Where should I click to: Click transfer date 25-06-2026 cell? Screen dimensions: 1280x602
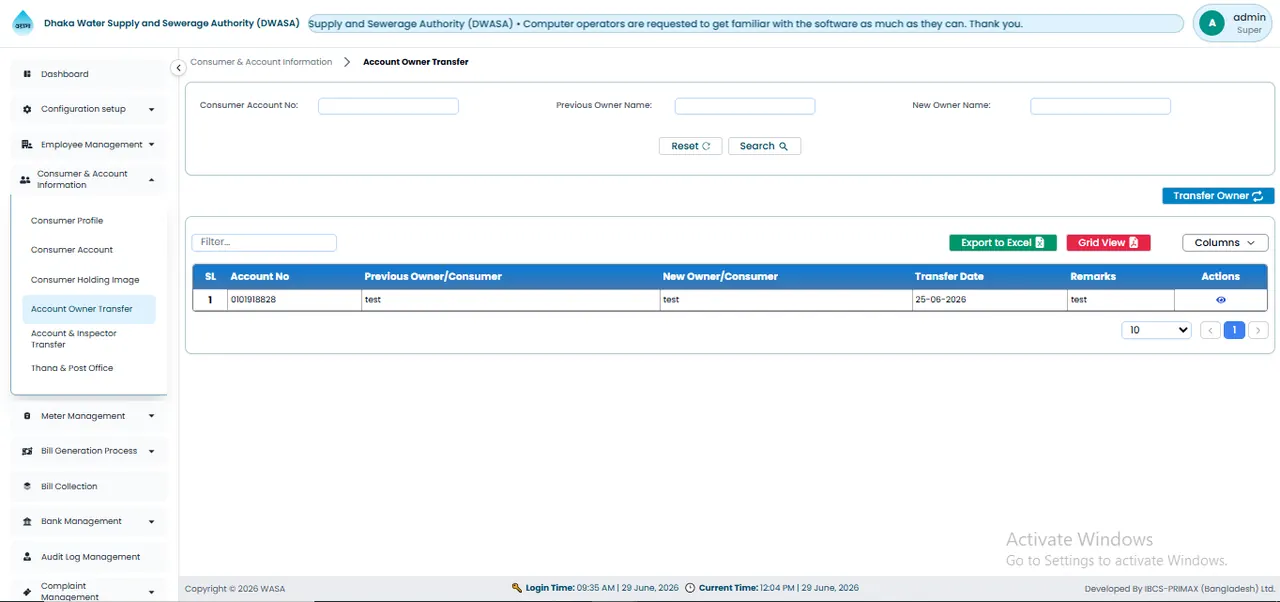(x=988, y=300)
